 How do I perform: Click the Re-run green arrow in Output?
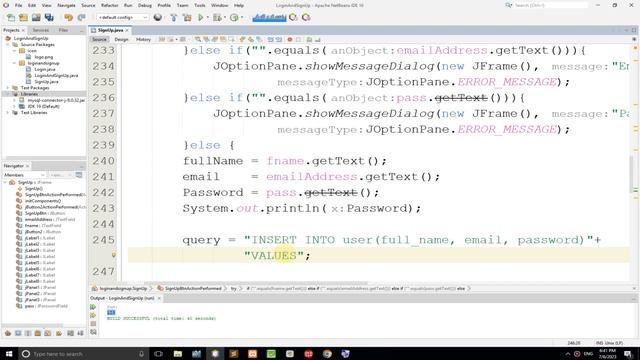point(93,307)
